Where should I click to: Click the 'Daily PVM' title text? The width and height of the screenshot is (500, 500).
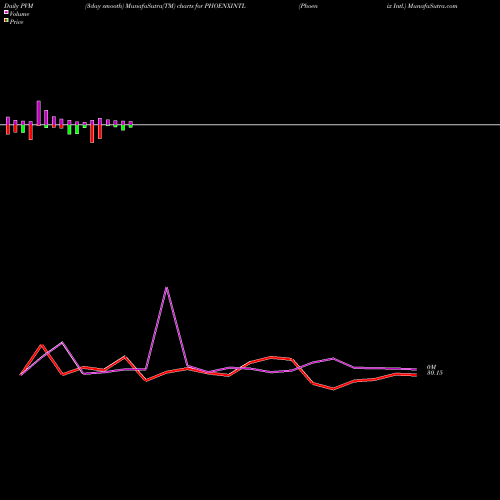click(x=19, y=6)
